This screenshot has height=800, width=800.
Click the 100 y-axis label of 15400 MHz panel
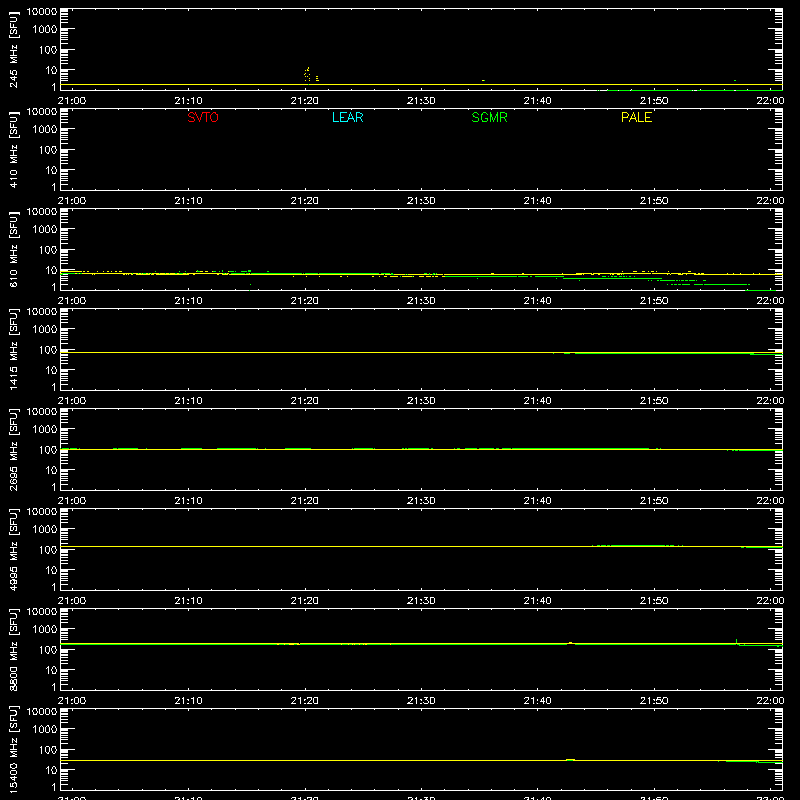click(x=48, y=749)
